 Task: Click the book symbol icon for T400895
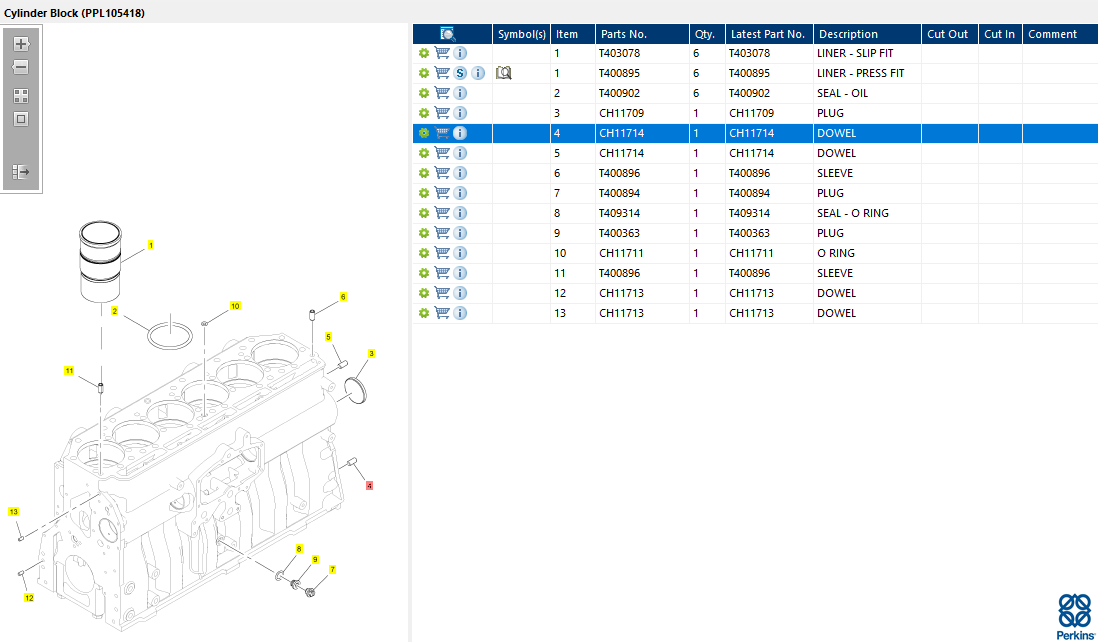[x=504, y=73]
